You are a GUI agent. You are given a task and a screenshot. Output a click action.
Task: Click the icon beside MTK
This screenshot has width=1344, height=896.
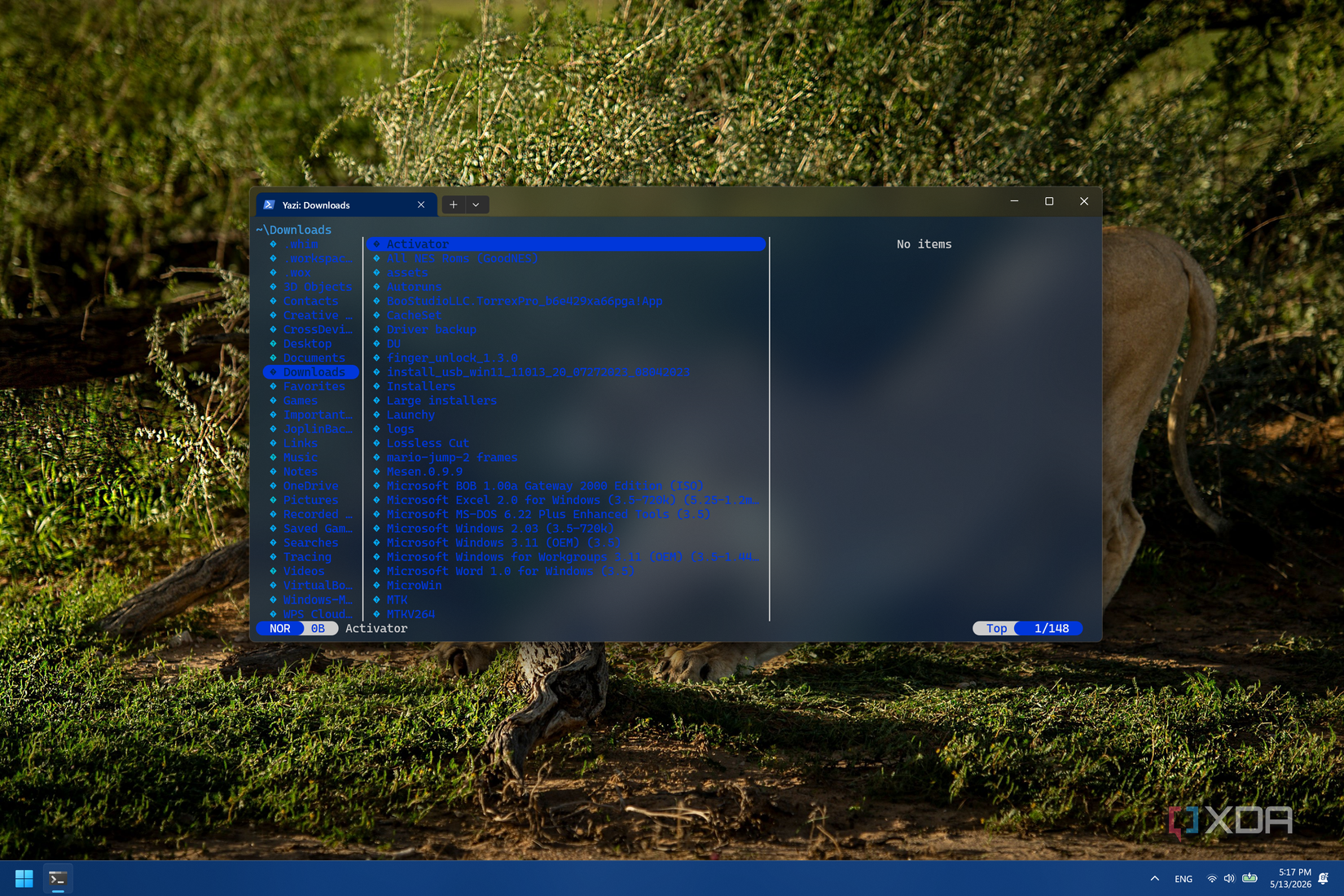pos(376,600)
